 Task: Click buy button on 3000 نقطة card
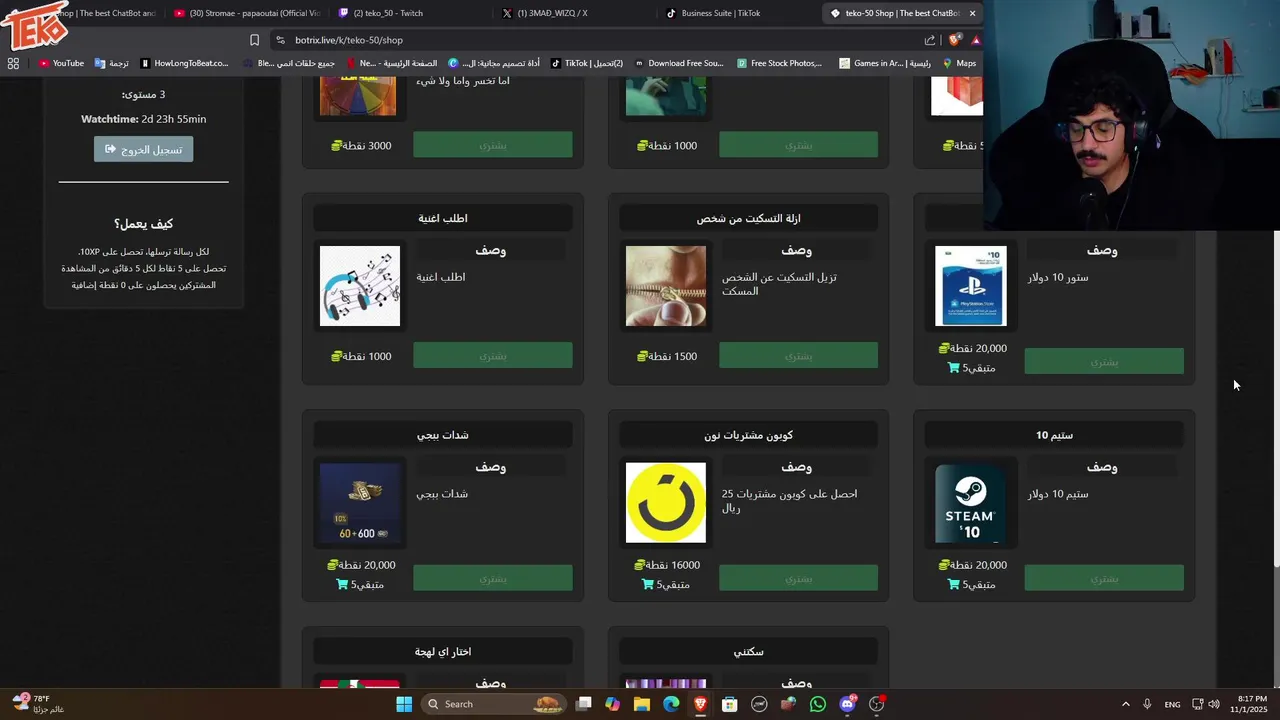pyautogui.click(x=493, y=144)
